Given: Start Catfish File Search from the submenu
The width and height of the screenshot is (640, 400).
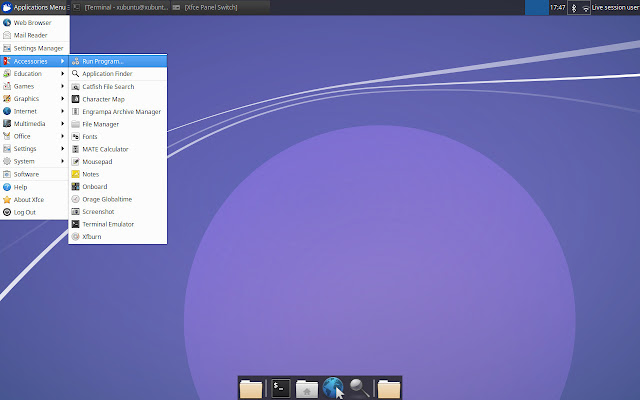Looking at the screenshot, I should pos(118,87).
